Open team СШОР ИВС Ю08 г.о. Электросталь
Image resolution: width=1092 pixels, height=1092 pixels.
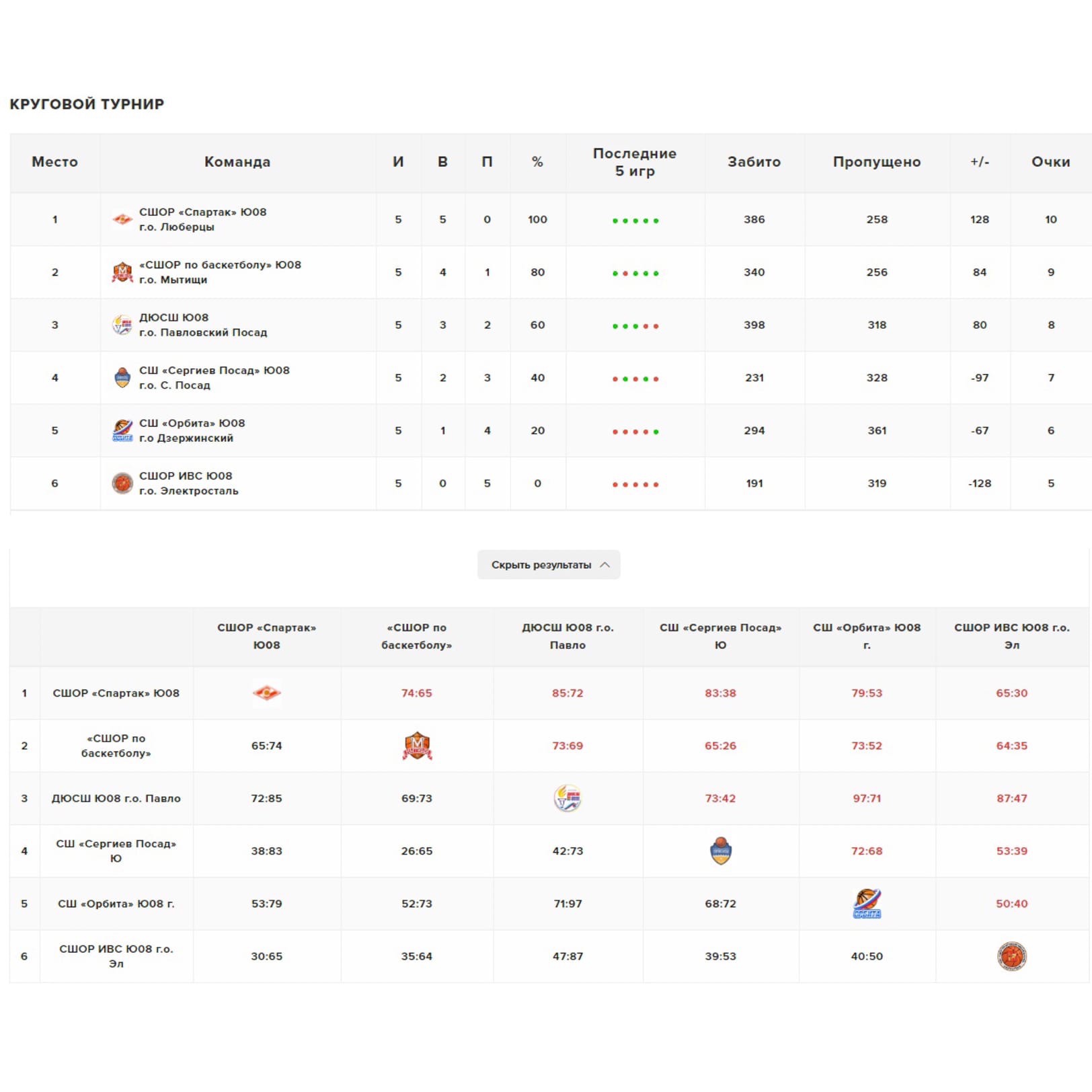coord(188,483)
